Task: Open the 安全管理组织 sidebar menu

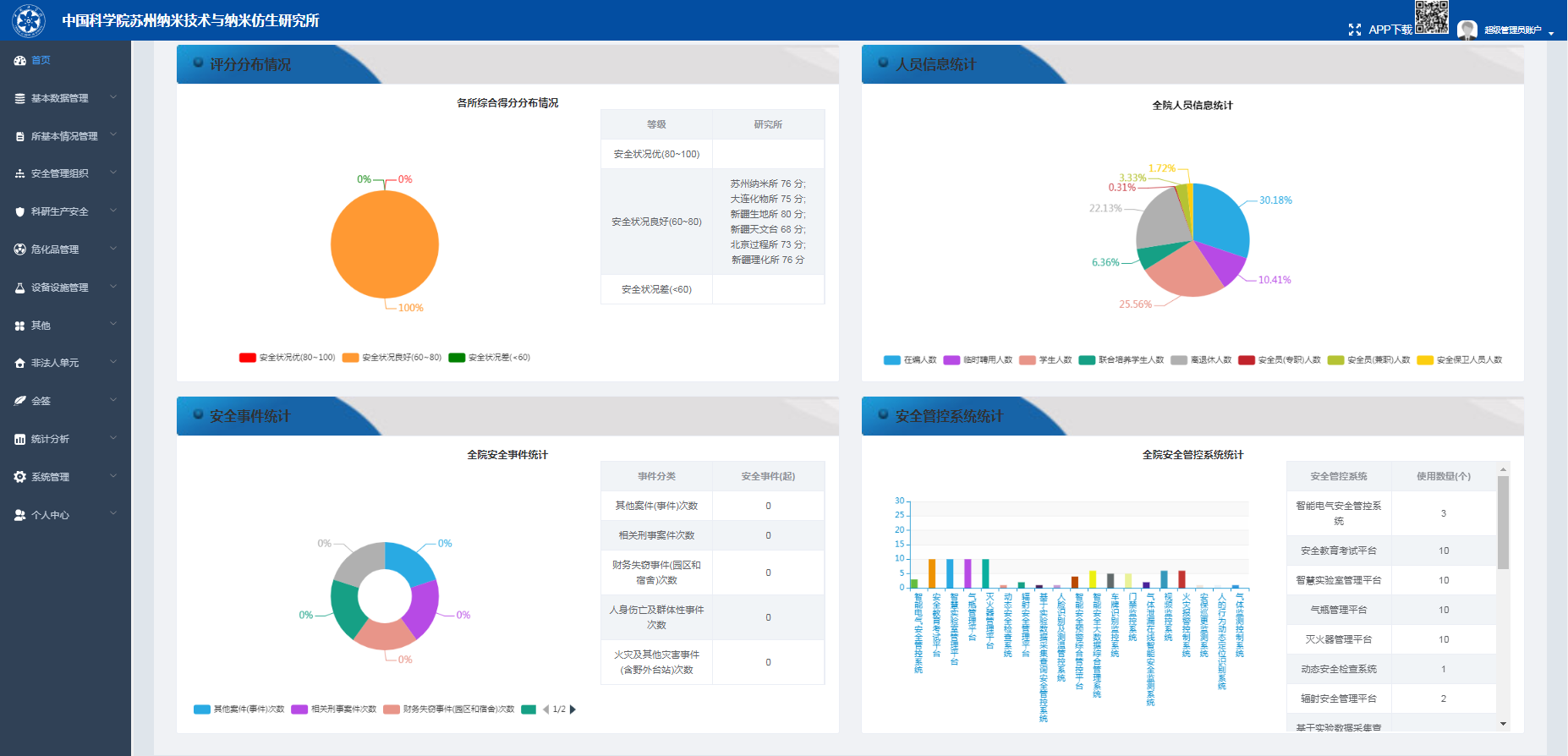Action: click(59, 173)
